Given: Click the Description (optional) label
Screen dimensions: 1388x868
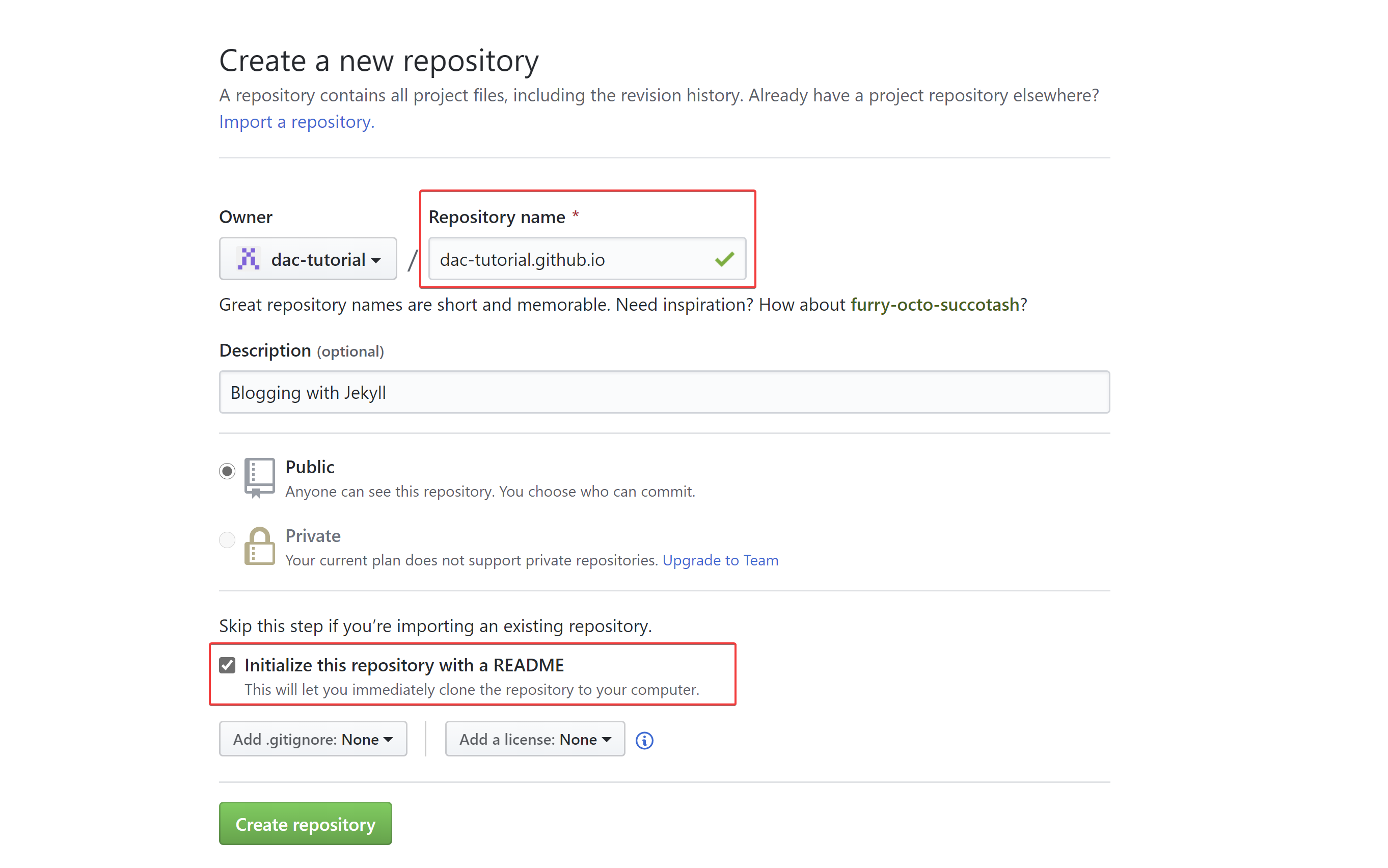Looking at the screenshot, I should [x=302, y=351].
